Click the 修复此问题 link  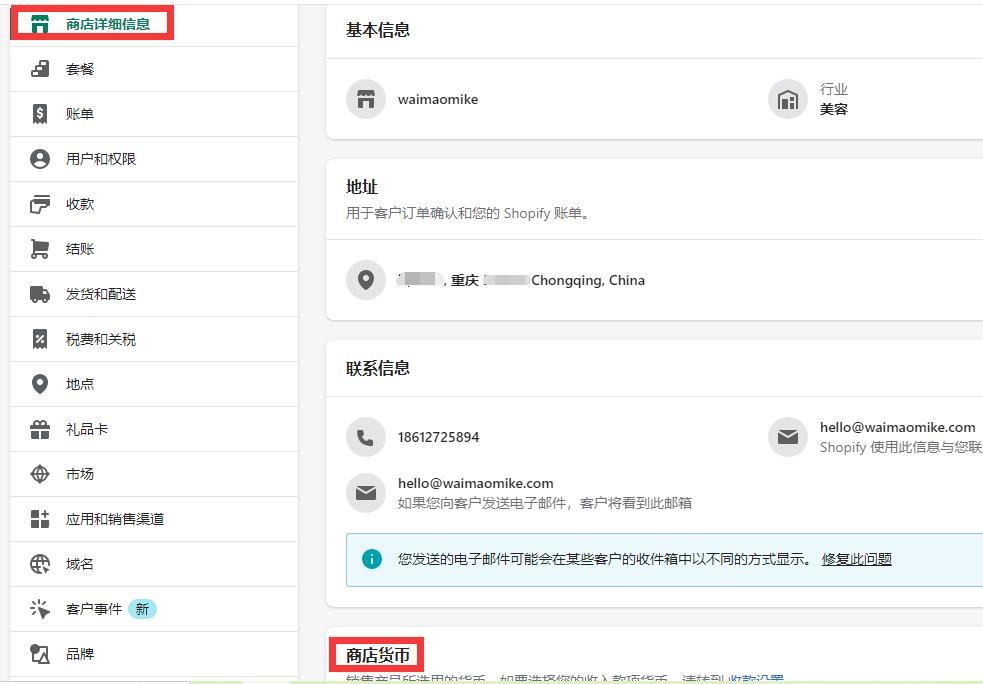tap(856, 559)
